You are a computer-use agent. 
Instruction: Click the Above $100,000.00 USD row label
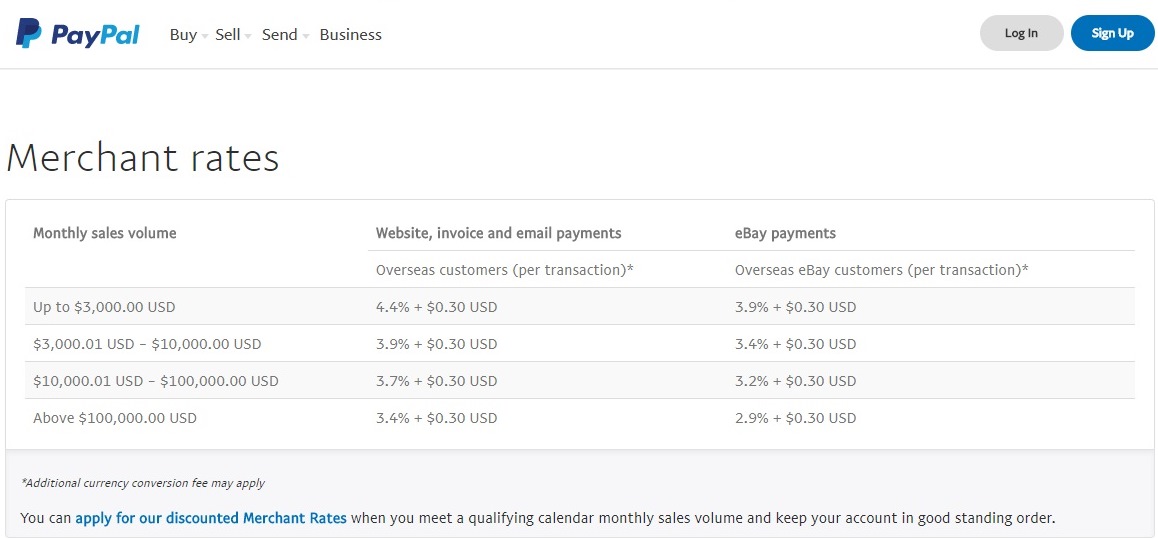115,418
